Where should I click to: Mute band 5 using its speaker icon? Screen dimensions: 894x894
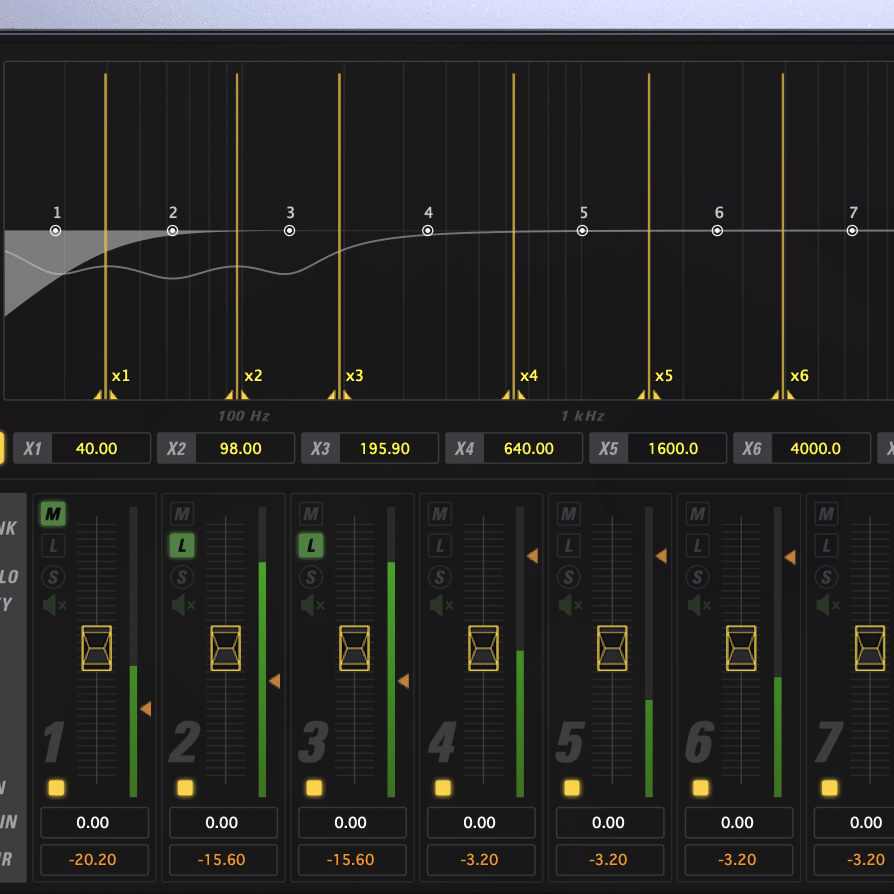tap(570, 605)
